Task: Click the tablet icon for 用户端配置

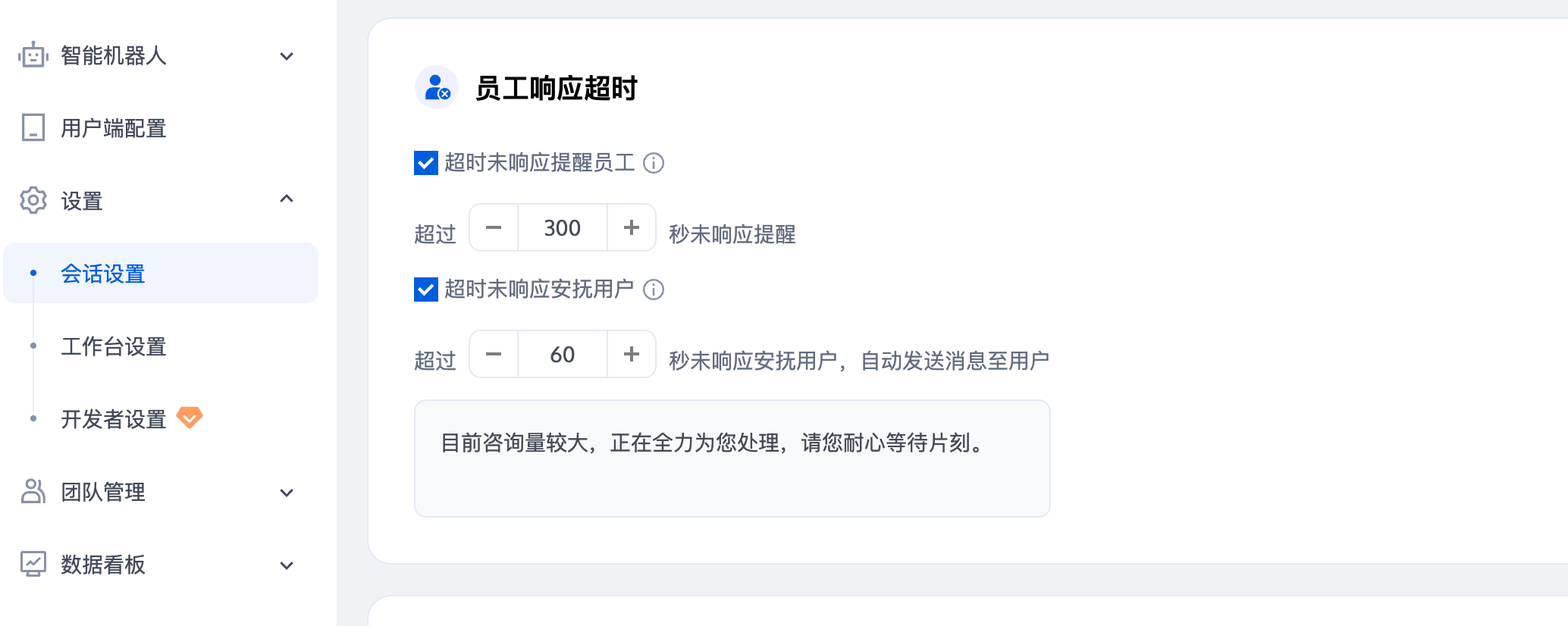Action: (x=33, y=128)
